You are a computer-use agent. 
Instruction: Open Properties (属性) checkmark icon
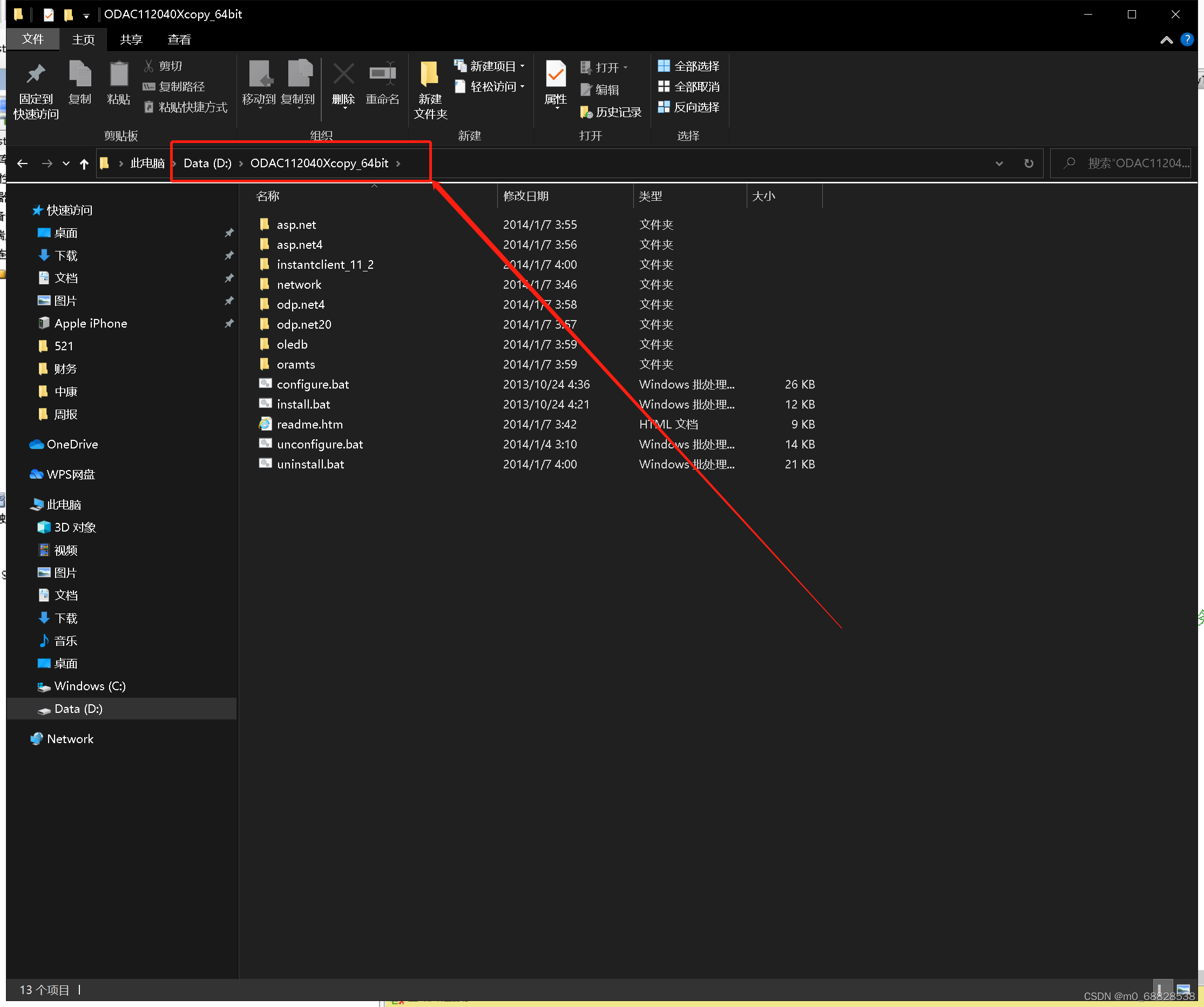[x=555, y=75]
